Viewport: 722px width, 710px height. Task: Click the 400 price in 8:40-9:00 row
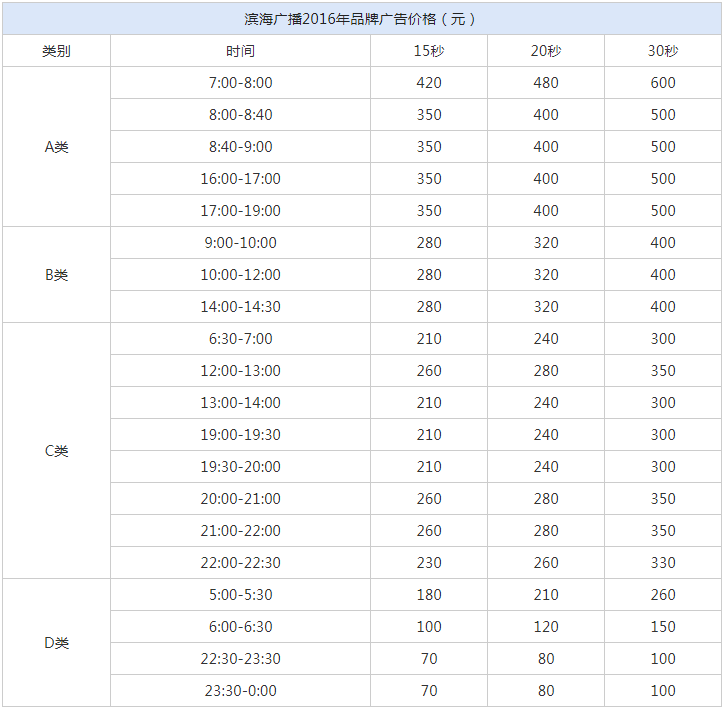546,147
